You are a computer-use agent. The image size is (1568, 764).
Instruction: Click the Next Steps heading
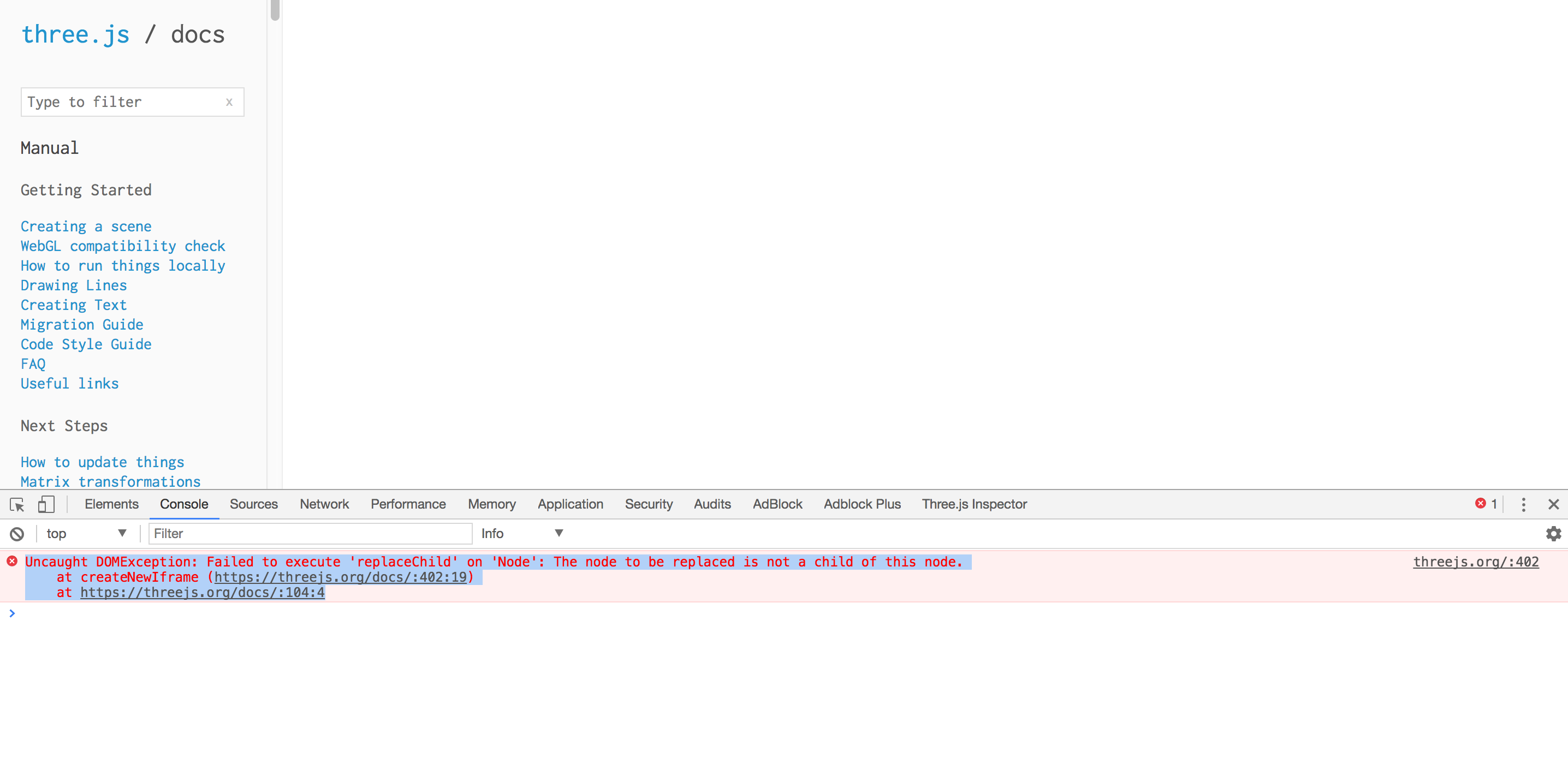point(64,426)
